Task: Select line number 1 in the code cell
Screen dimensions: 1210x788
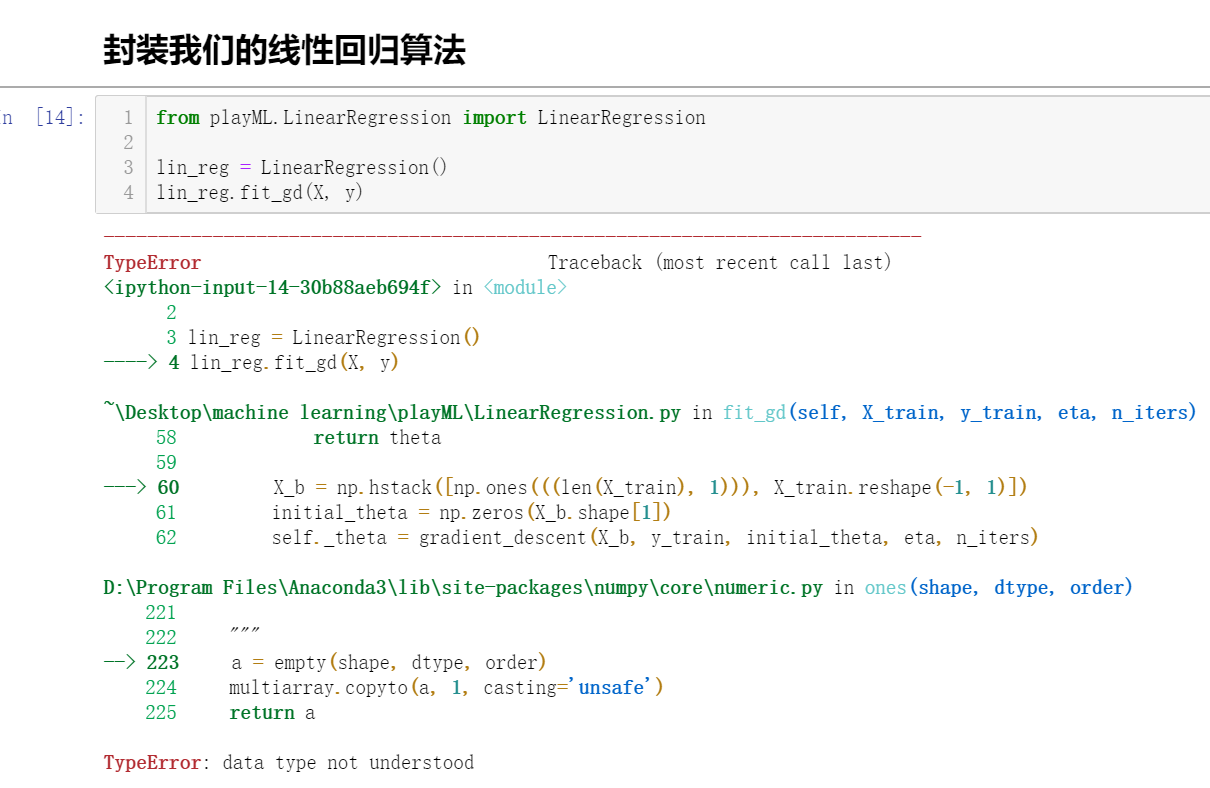Action: [128, 117]
